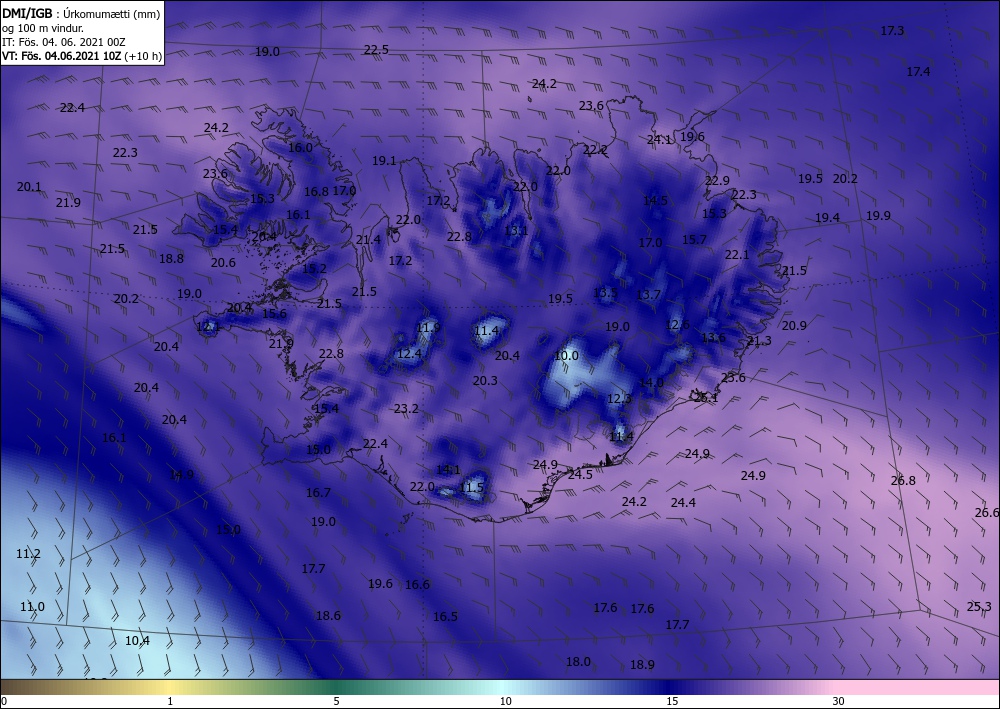This screenshot has height=709, width=1000.
Task: Click the '30' label on the color scale
Action: (838, 701)
